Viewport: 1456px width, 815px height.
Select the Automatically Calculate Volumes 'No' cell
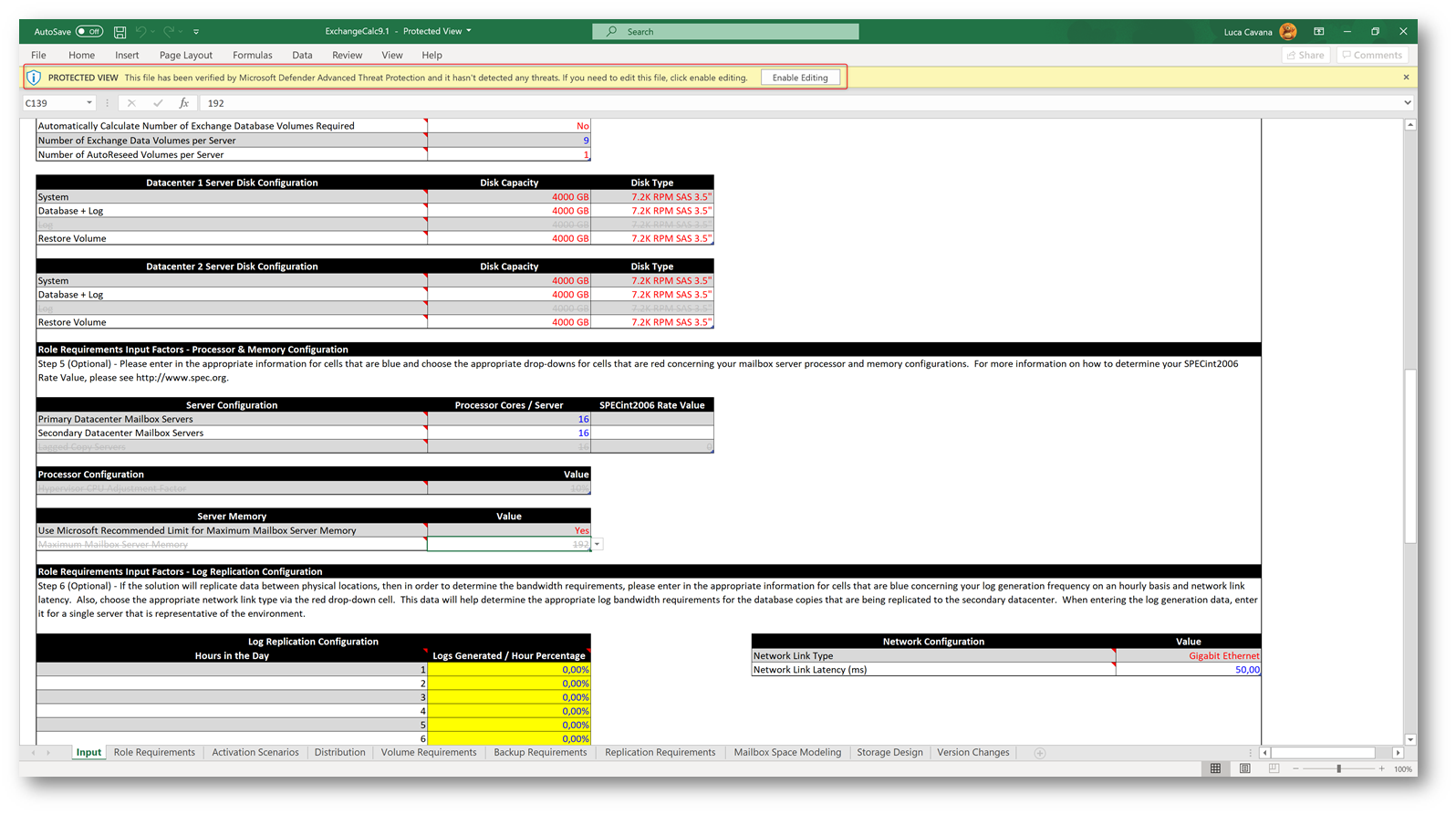pyautogui.click(x=509, y=126)
